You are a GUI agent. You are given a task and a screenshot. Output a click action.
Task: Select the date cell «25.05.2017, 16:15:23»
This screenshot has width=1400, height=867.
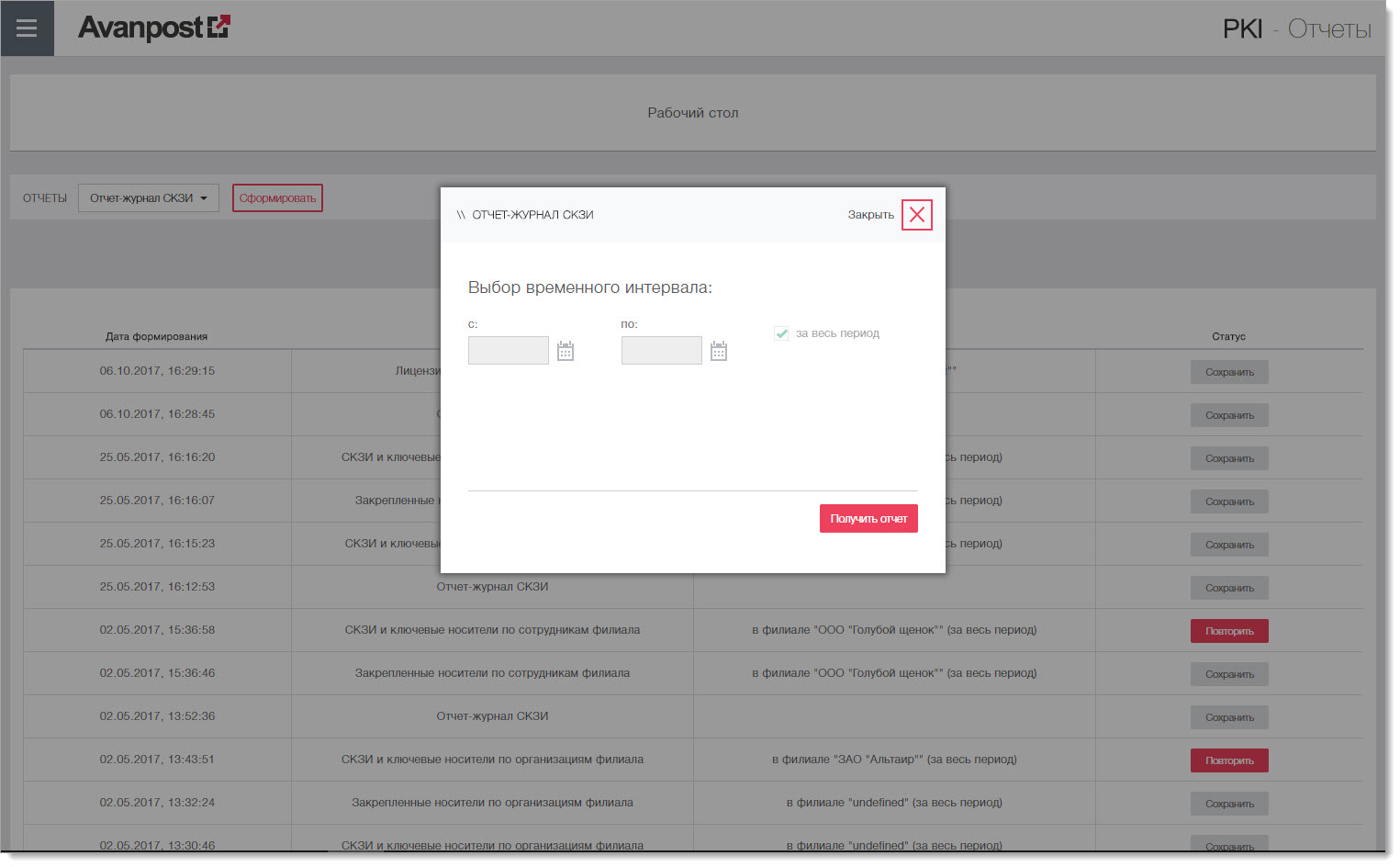157,544
